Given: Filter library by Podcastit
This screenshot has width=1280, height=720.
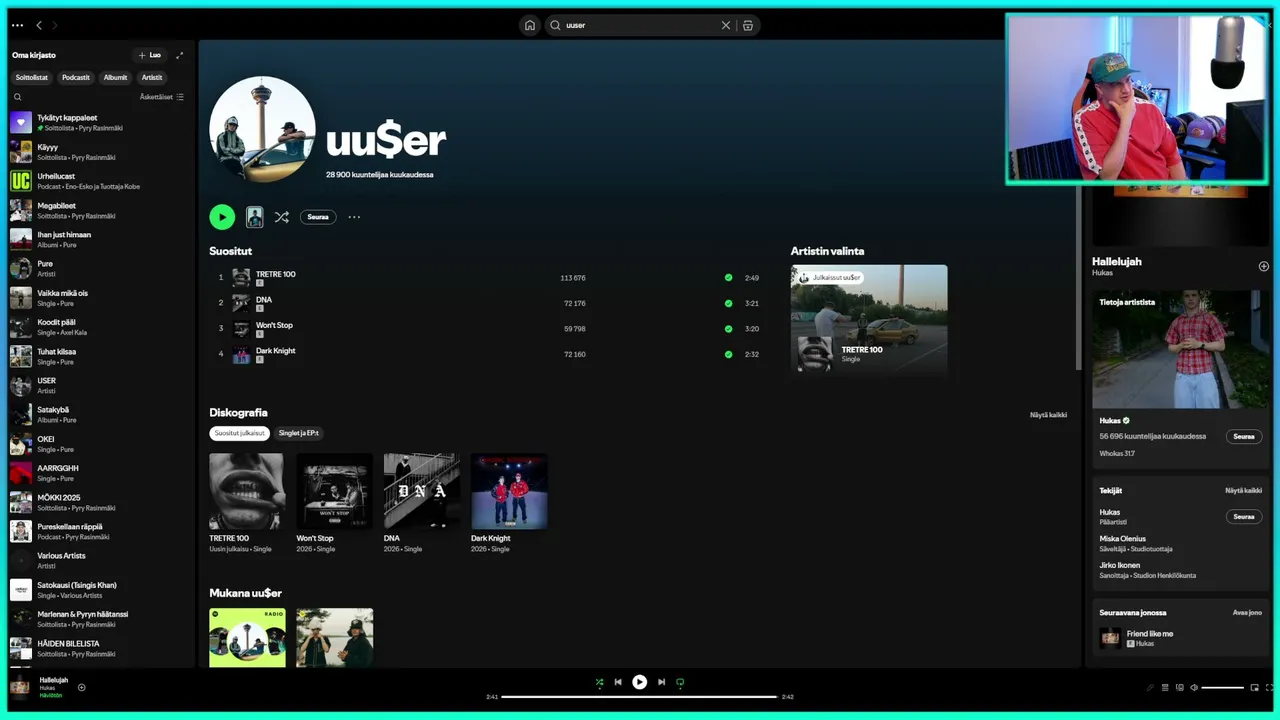Looking at the screenshot, I should pos(76,77).
